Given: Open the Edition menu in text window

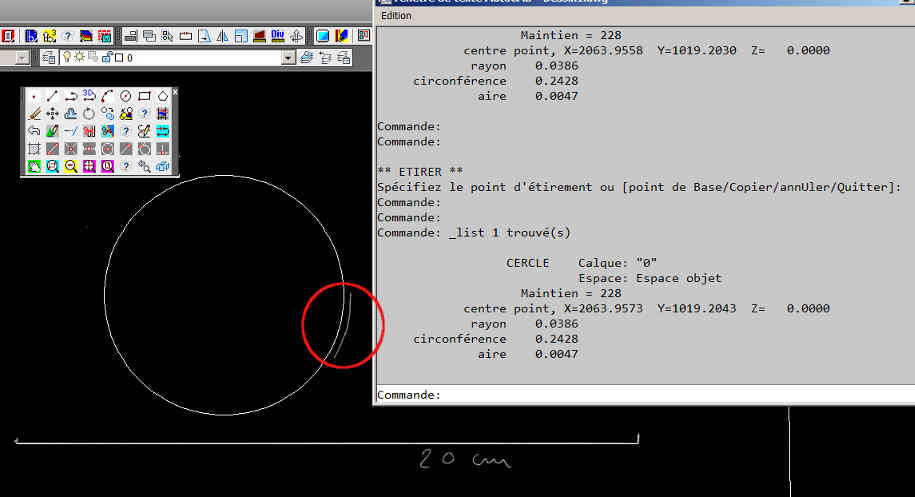Looking at the screenshot, I should 396,16.
